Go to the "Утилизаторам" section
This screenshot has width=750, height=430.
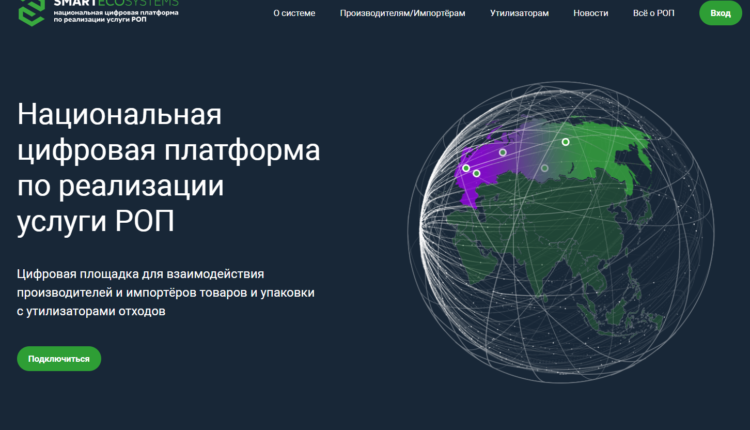point(519,13)
